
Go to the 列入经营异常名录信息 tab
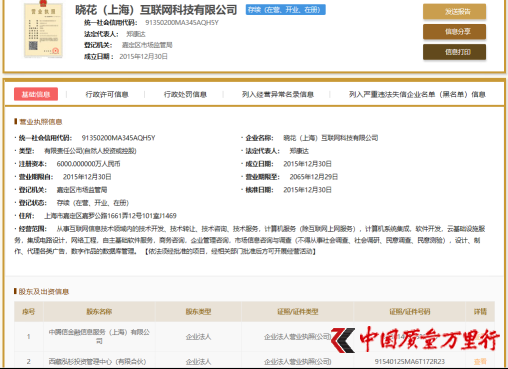click(278, 94)
